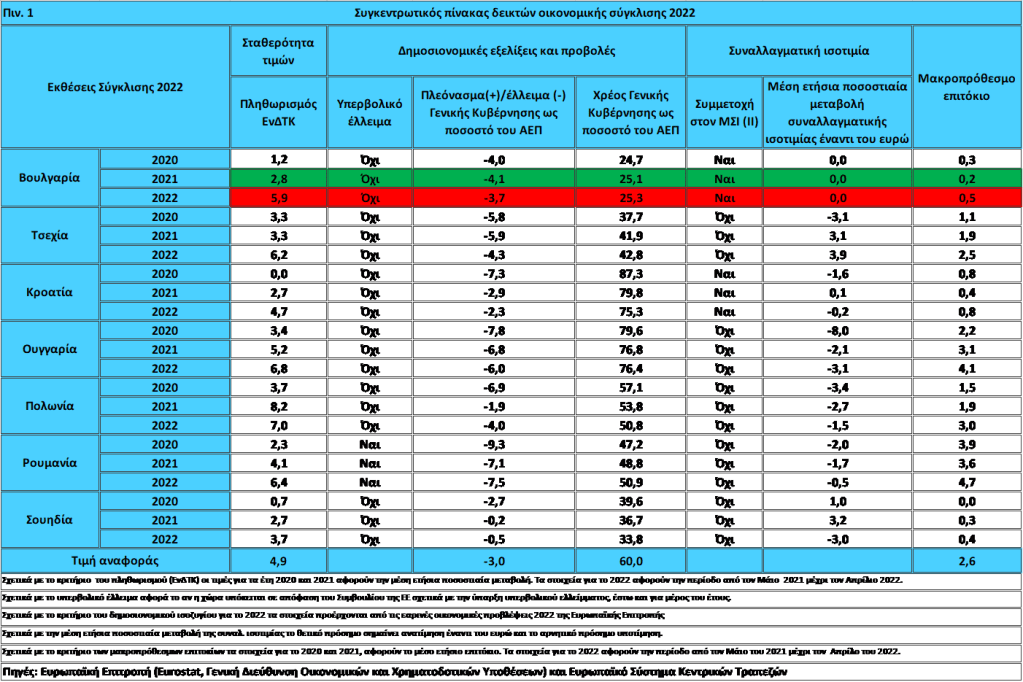
Task: Select the Συναλλαγματική ισοτιμία group header
Action: [x=799, y=49]
